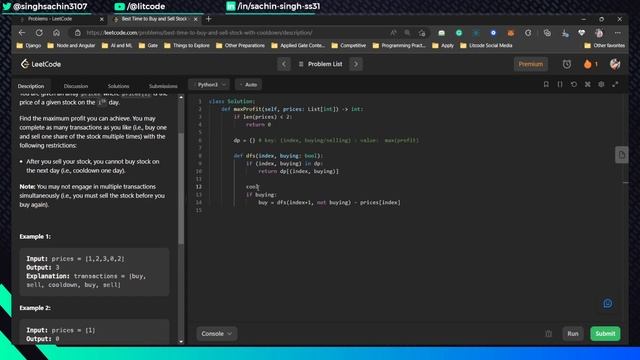This screenshot has height=360, width=640.
Task: Open editor settings gear icon
Action: (x=601, y=84)
